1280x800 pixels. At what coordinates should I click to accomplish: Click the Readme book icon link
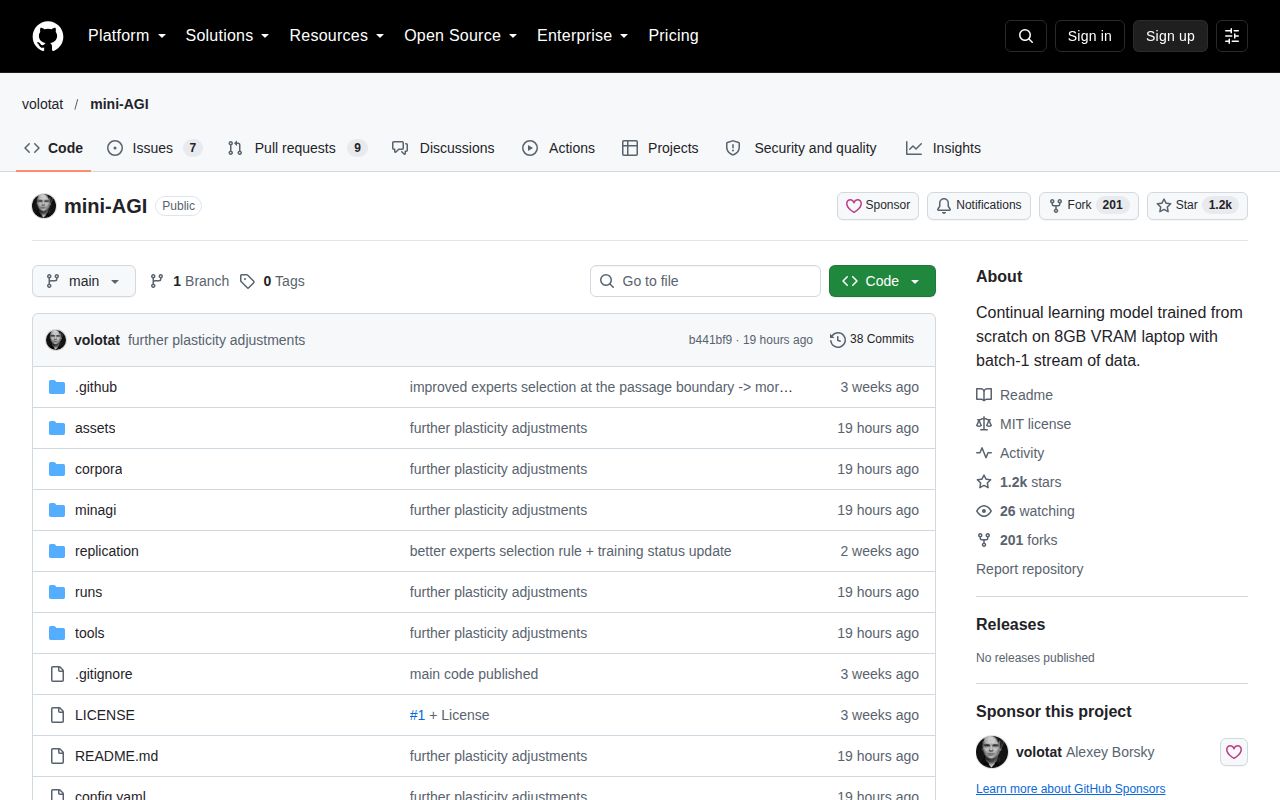[984, 395]
